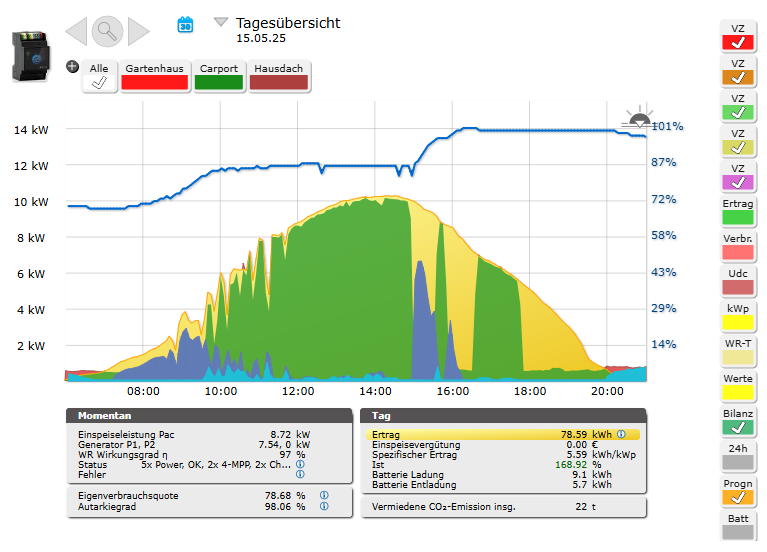This screenshot has height=552, width=767.
Task: Open the Tagesübersicht view dropdown
Action: [221, 22]
